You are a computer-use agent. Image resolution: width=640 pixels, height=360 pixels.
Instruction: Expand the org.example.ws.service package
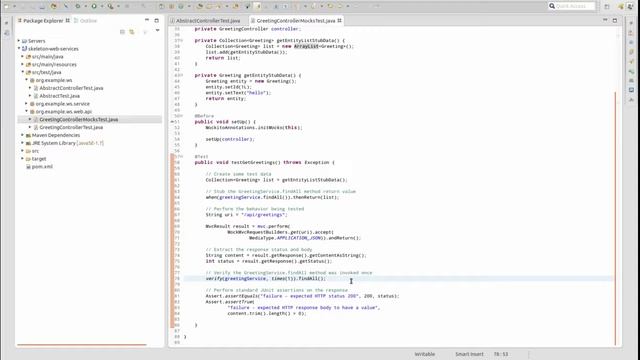[x=27, y=104]
